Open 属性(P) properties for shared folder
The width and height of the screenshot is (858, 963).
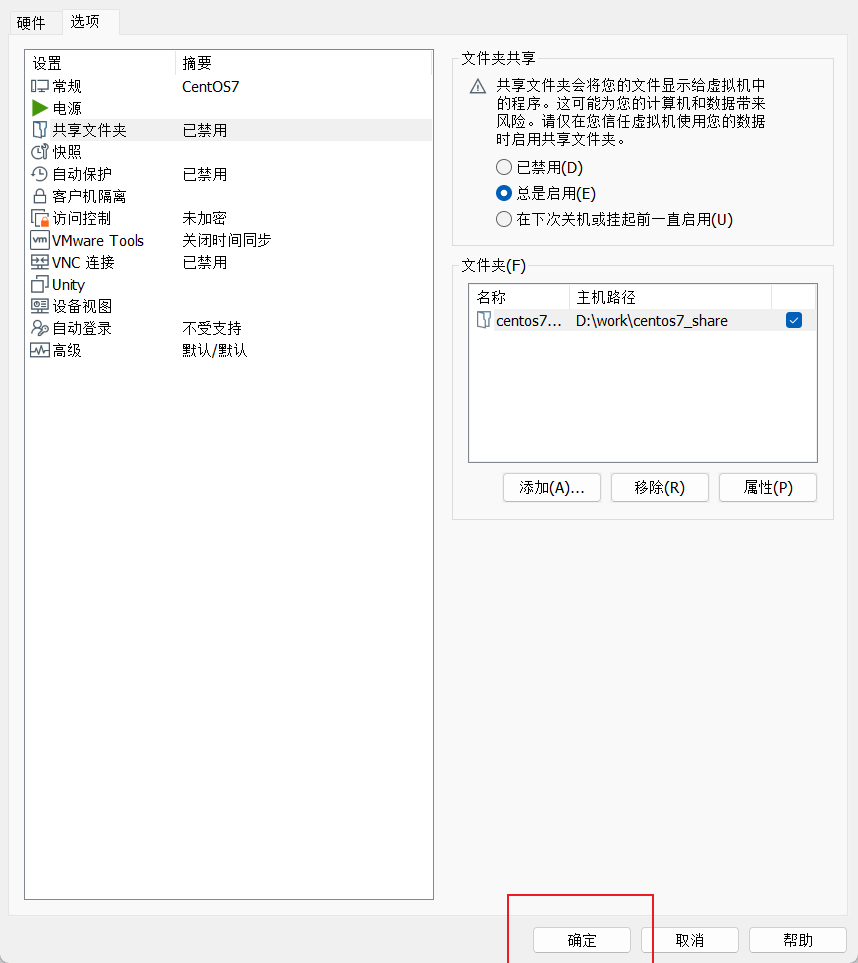tap(767, 488)
